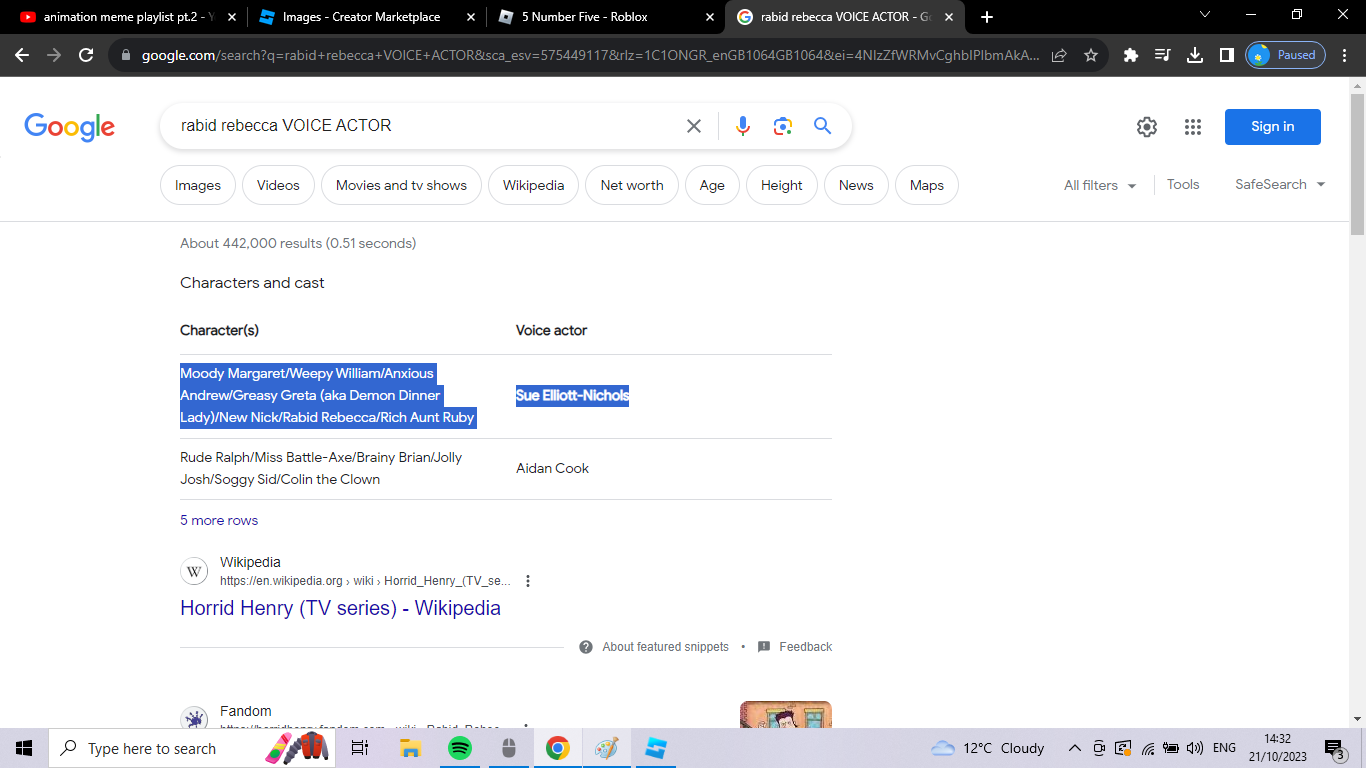1366x768 pixels.
Task: Click About featured snippets link
Action: (x=665, y=647)
